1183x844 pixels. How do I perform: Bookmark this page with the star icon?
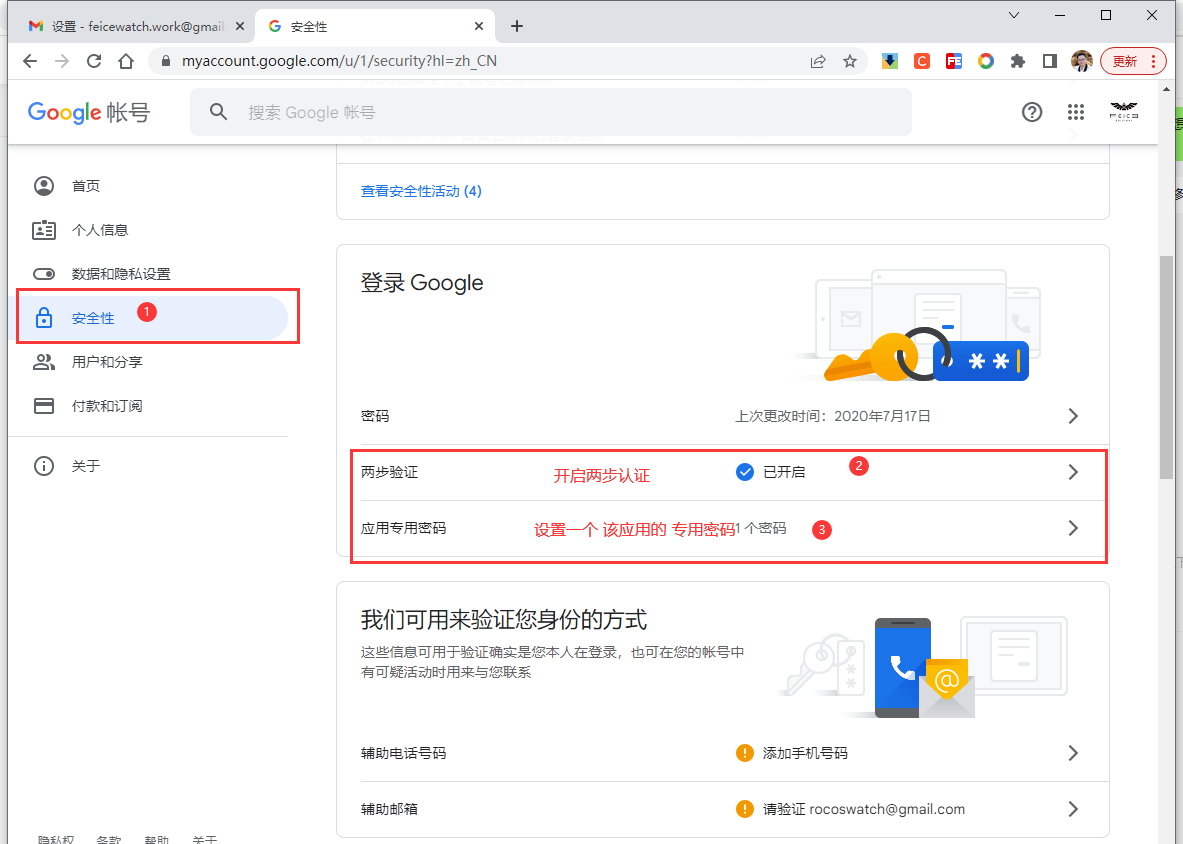[850, 61]
